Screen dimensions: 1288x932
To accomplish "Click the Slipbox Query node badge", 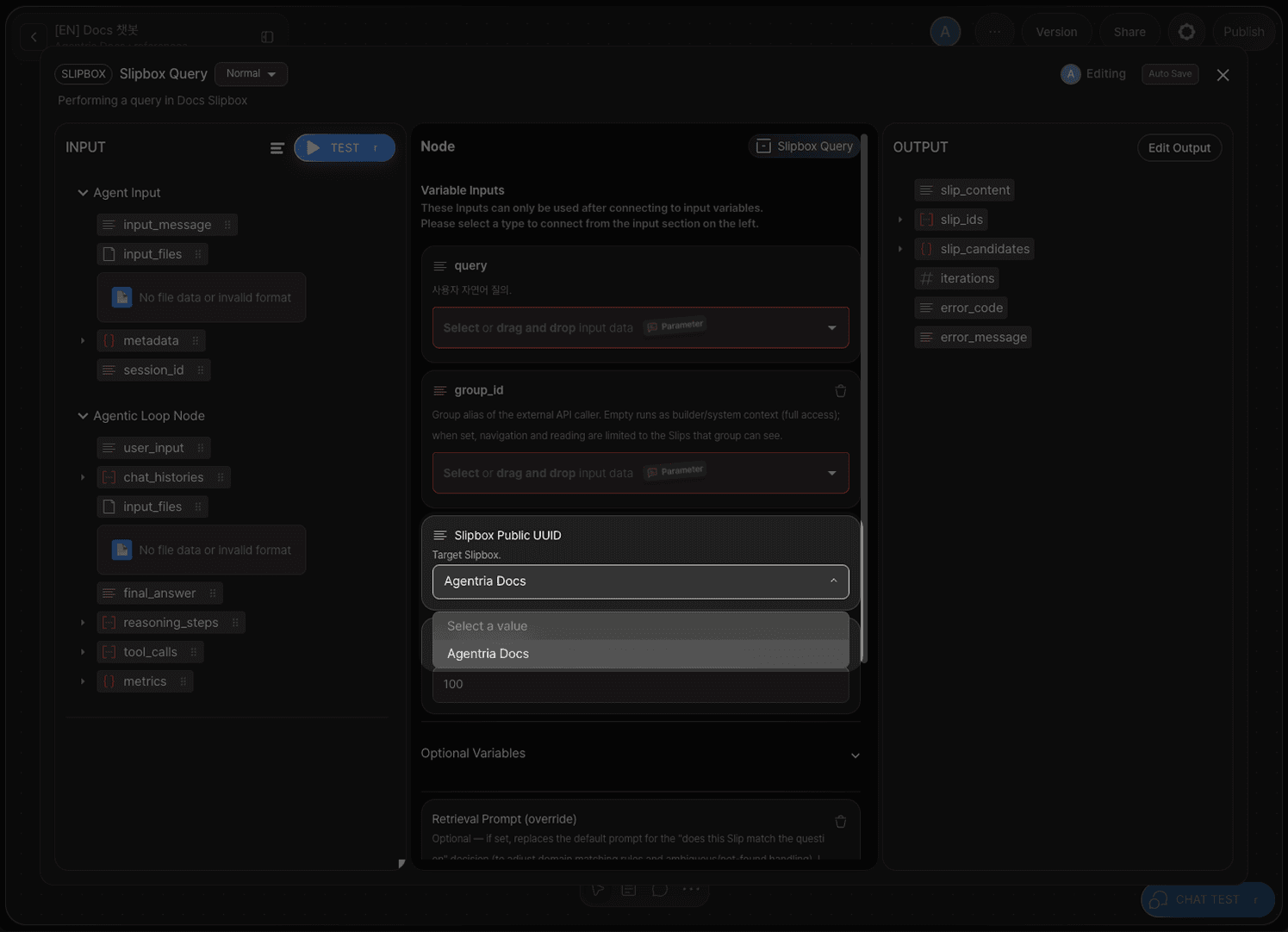I will point(805,146).
